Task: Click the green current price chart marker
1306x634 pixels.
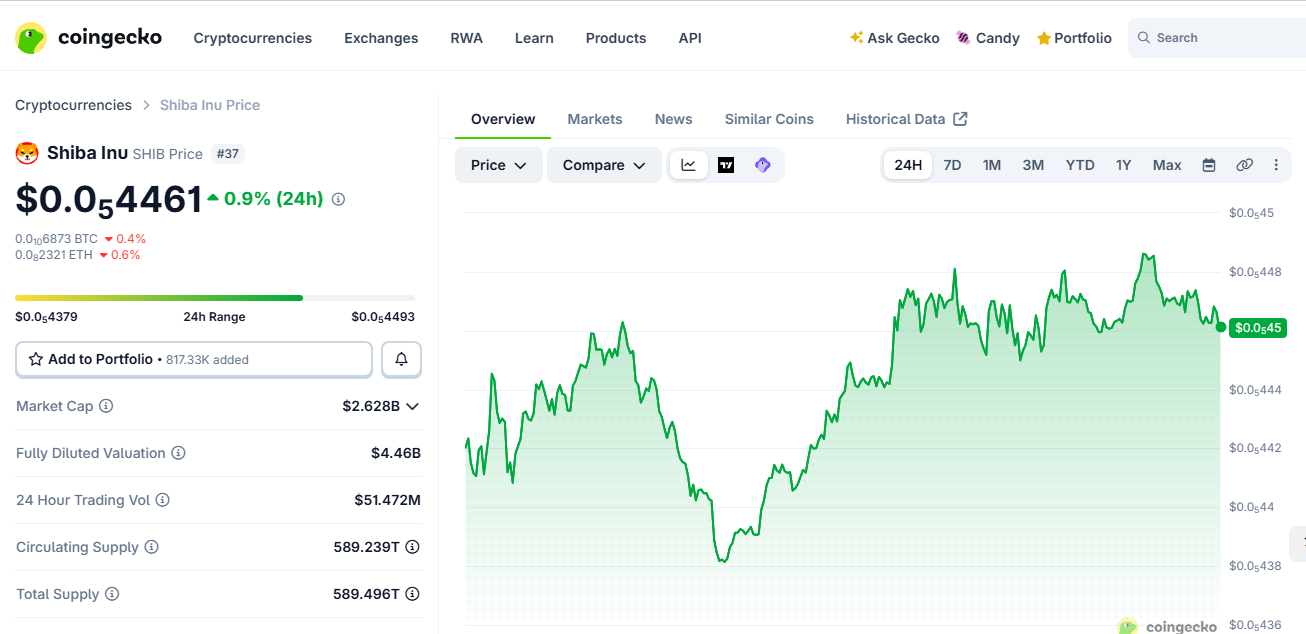Action: [1221, 327]
